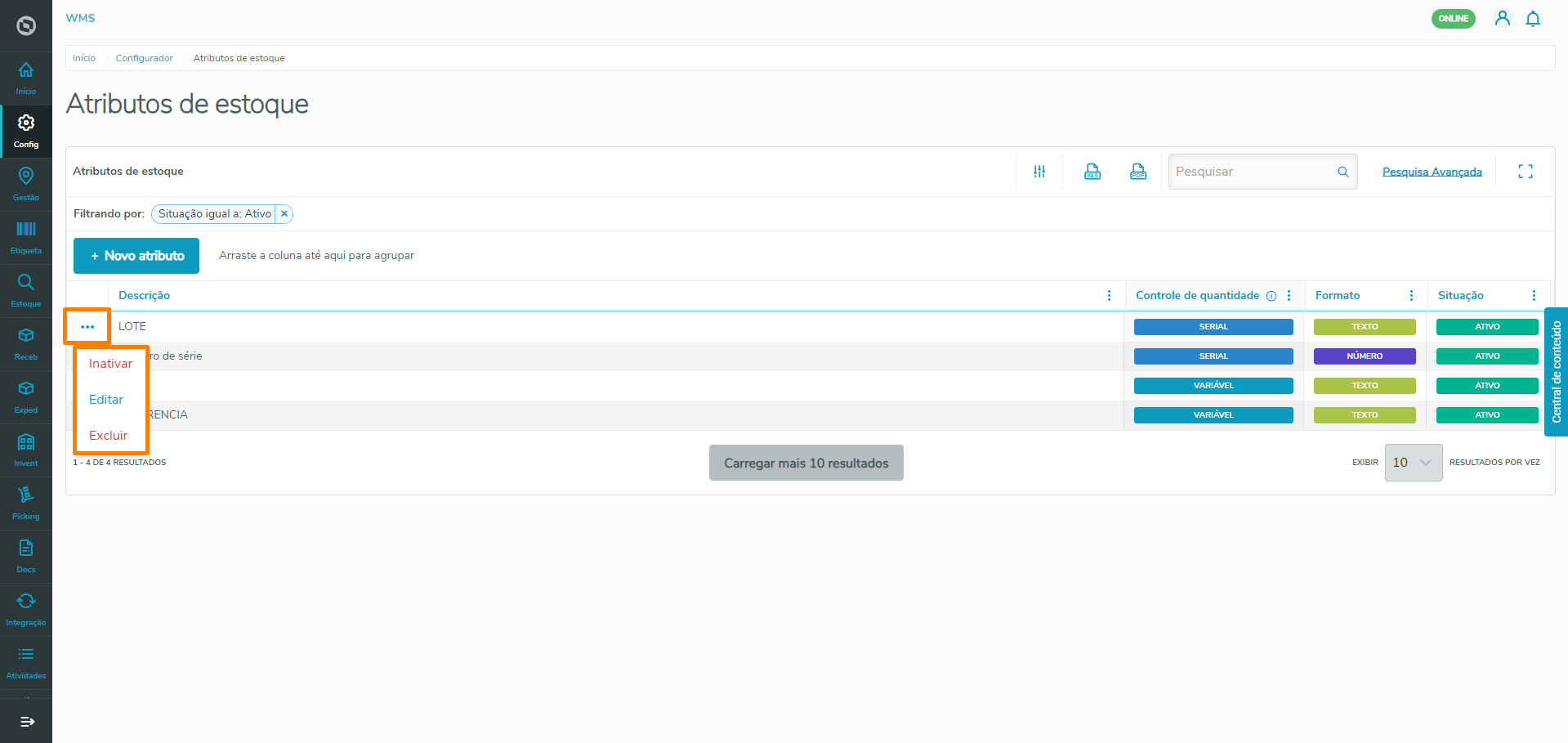The height and width of the screenshot is (743, 1568).
Task: Click the TEXTO badge in the LOTE row
Action: click(1365, 327)
